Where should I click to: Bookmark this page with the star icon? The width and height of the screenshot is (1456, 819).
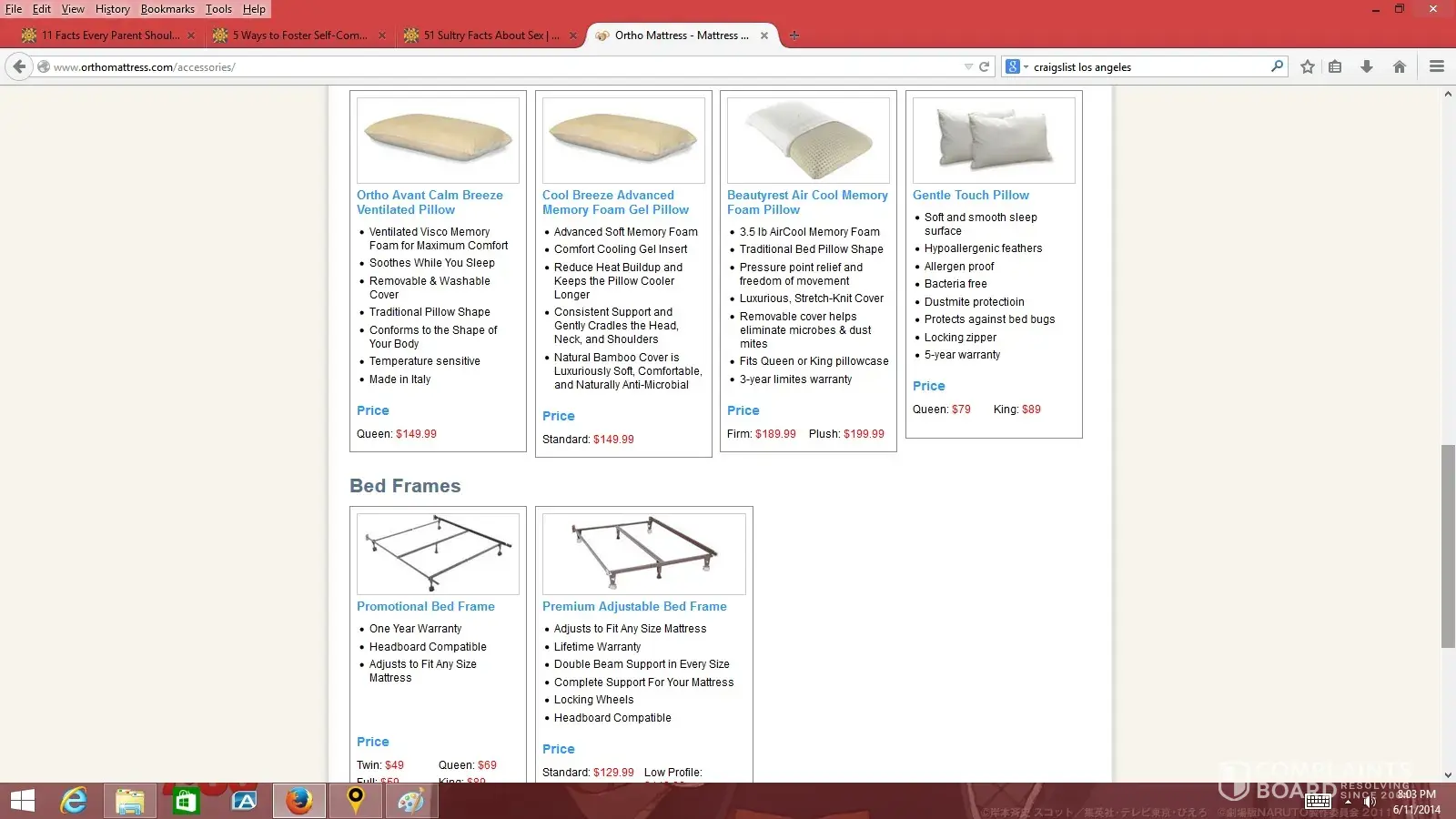pyautogui.click(x=1308, y=66)
